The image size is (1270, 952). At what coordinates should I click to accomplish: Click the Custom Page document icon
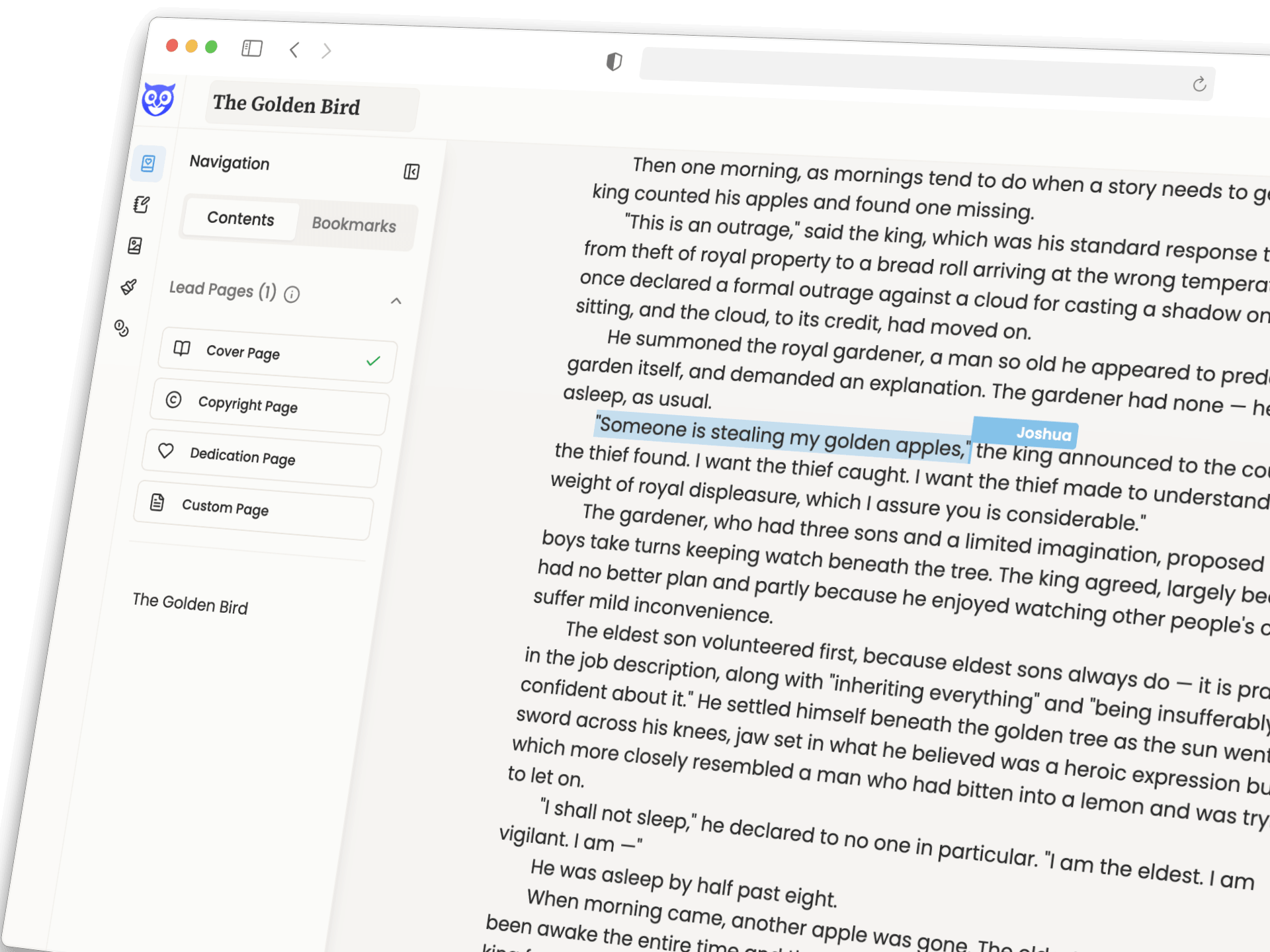tap(157, 502)
